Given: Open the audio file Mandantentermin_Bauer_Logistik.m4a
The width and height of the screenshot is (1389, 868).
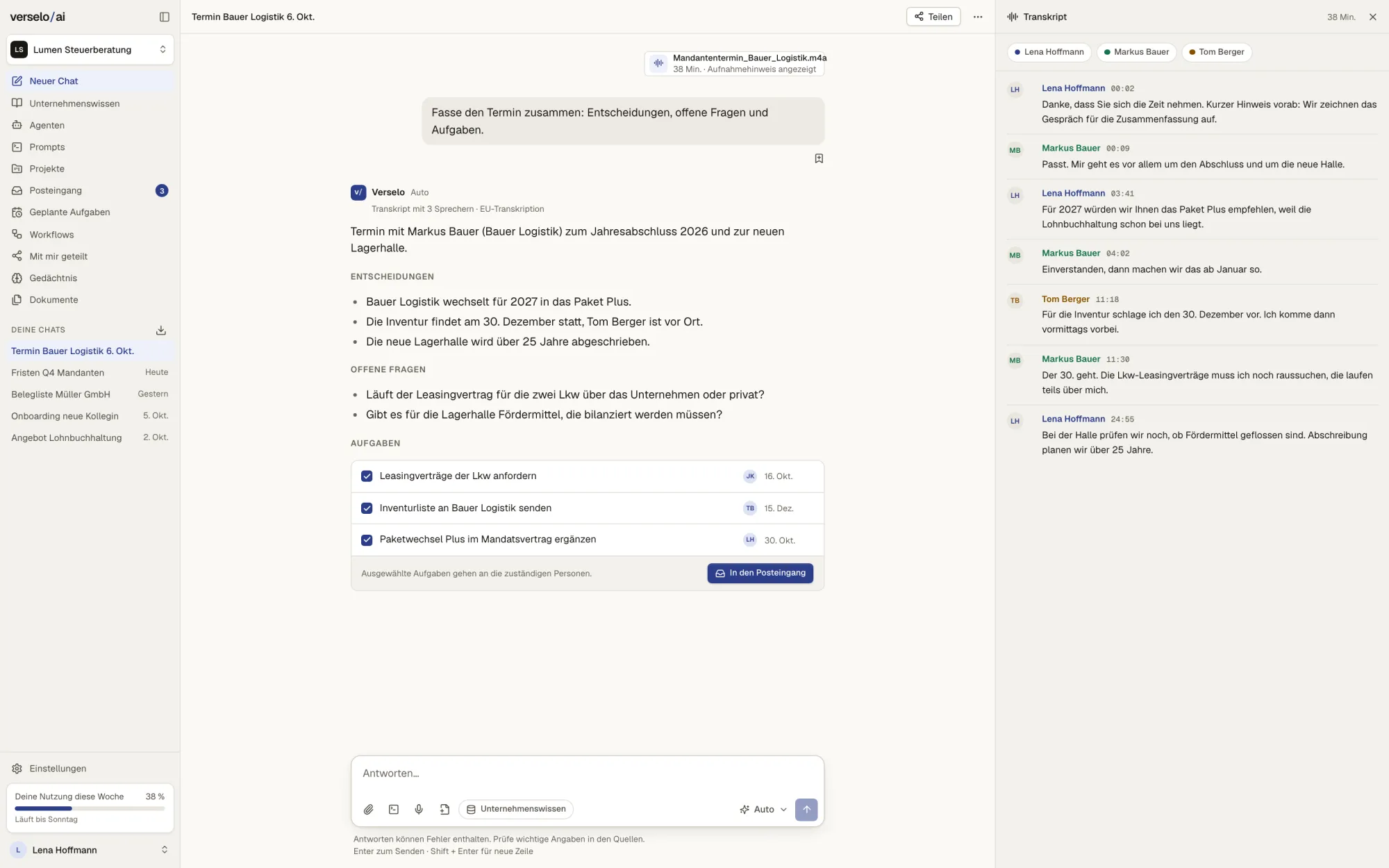Looking at the screenshot, I should 735,63.
